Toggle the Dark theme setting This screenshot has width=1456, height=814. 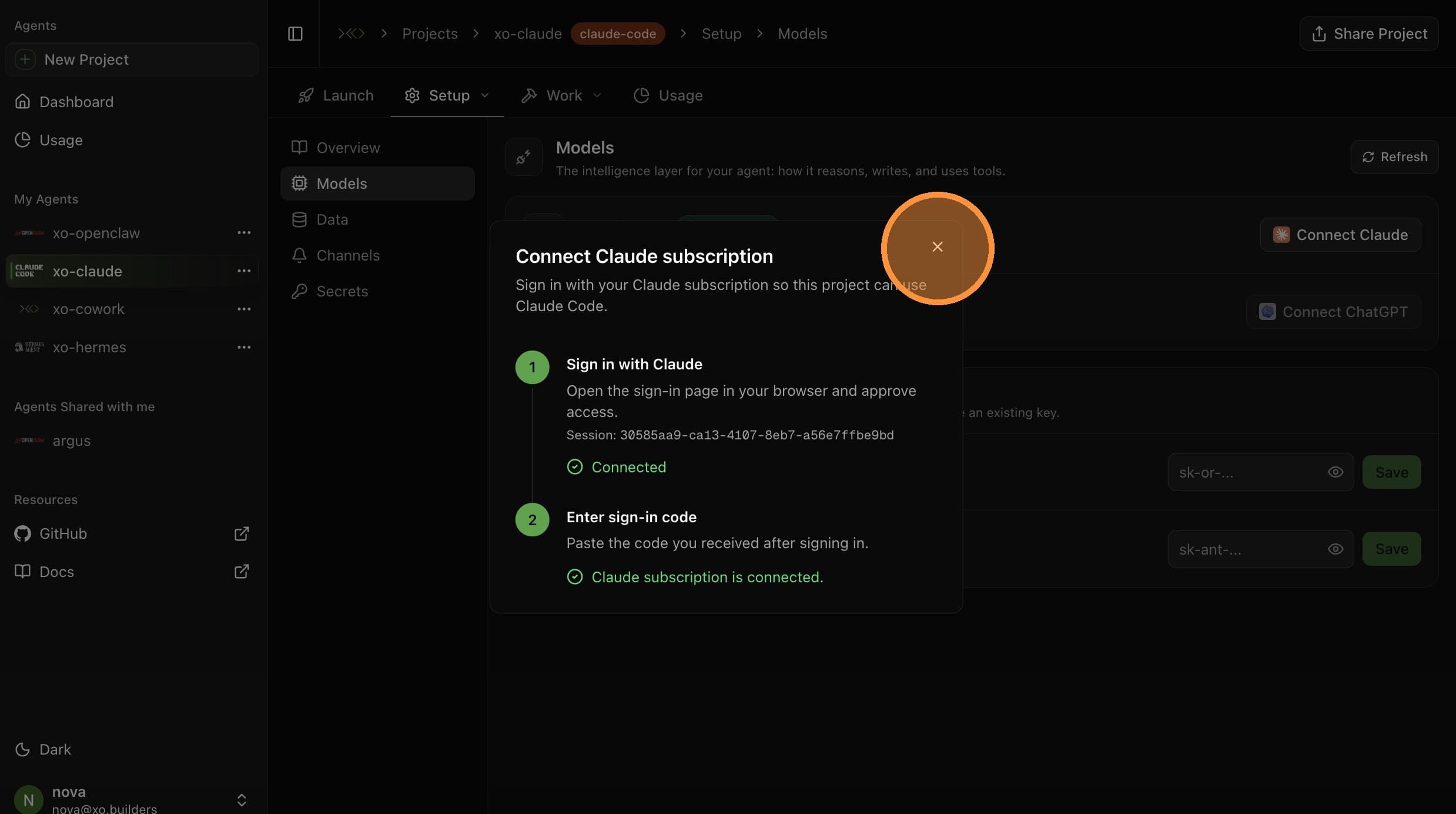click(x=43, y=749)
